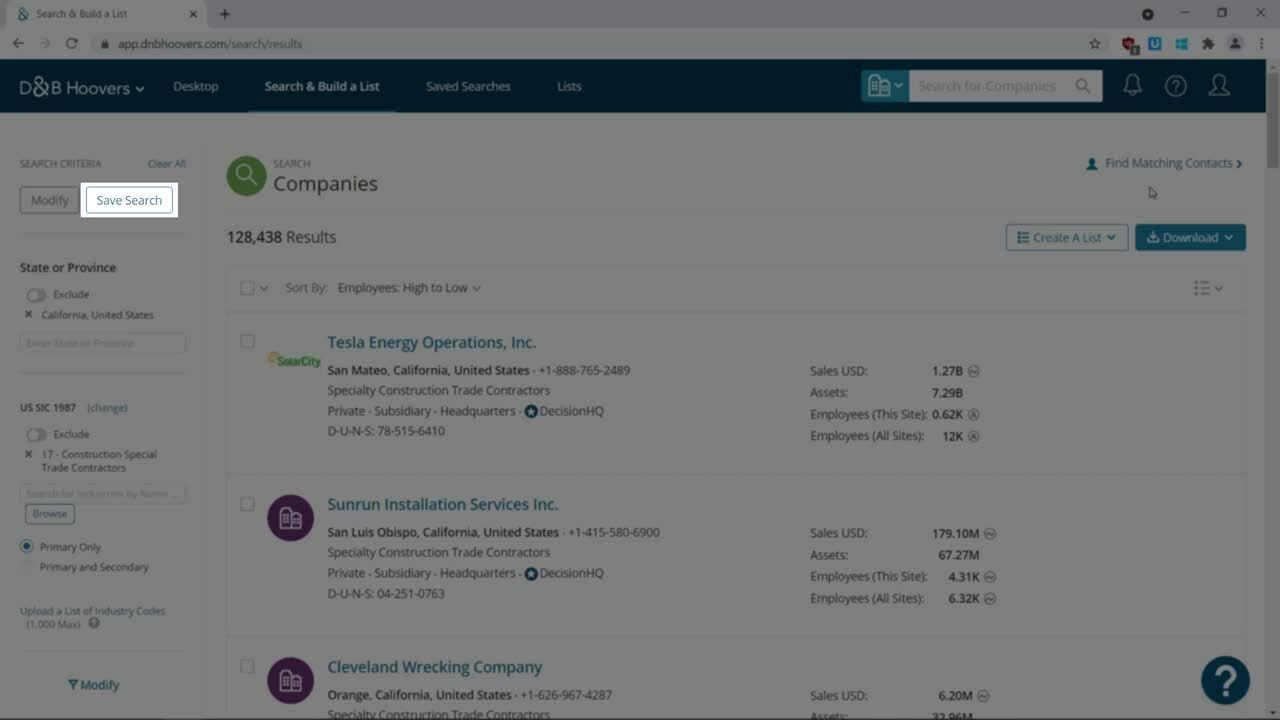1280x720 pixels.
Task: Click the bottom Modify filter link
Action: pyautogui.click(x=93, y=685)
